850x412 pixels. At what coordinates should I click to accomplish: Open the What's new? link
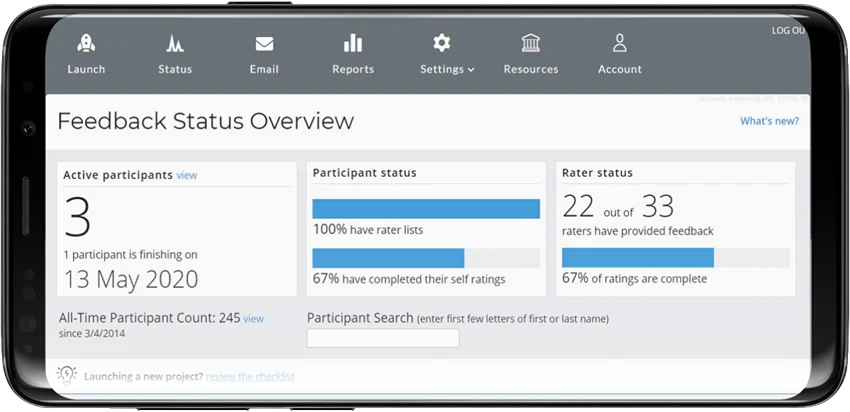click(769, 121)
